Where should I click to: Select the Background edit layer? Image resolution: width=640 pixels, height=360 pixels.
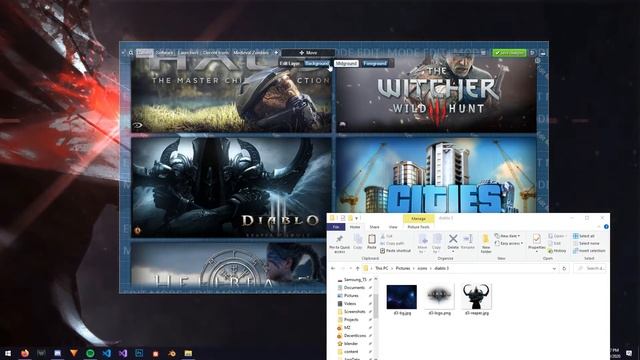(316, 63)
